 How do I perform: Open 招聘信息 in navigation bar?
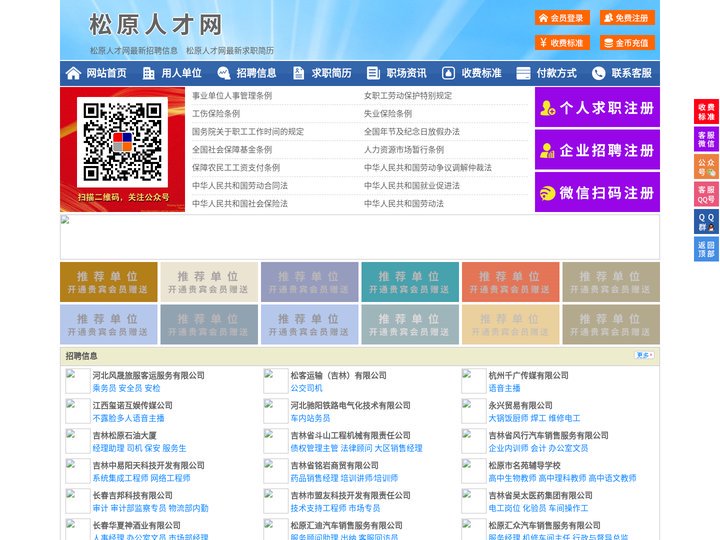tap(256, 73)
